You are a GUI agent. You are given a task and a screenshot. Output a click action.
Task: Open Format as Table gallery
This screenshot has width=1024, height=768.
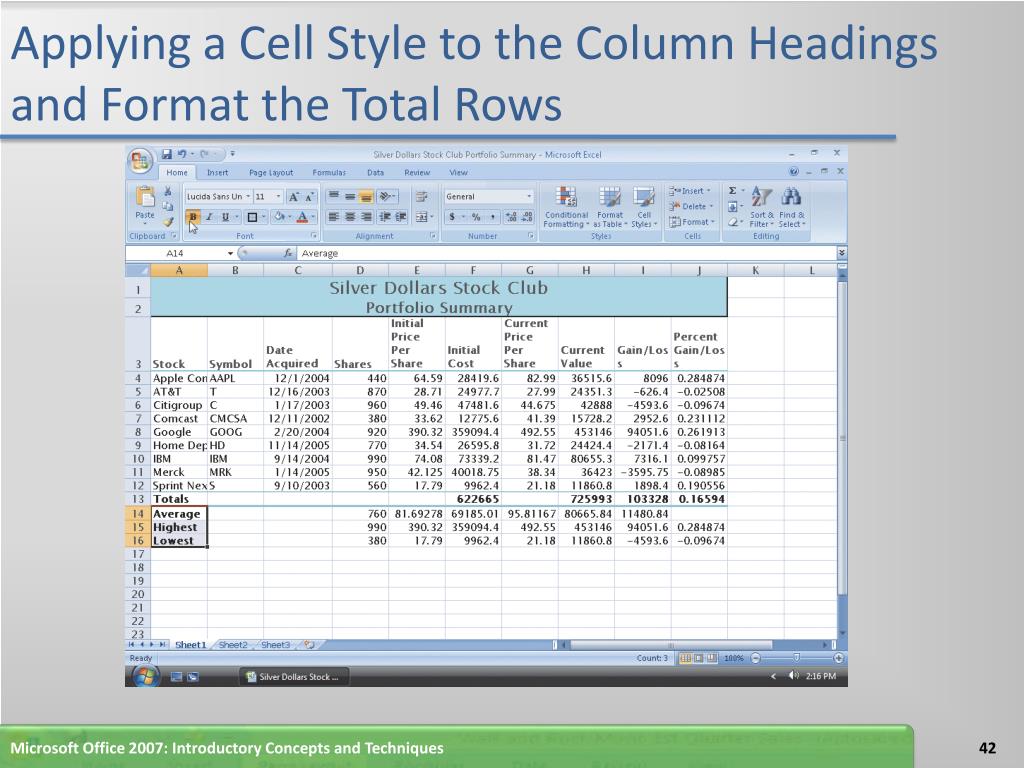pos(609,206)
